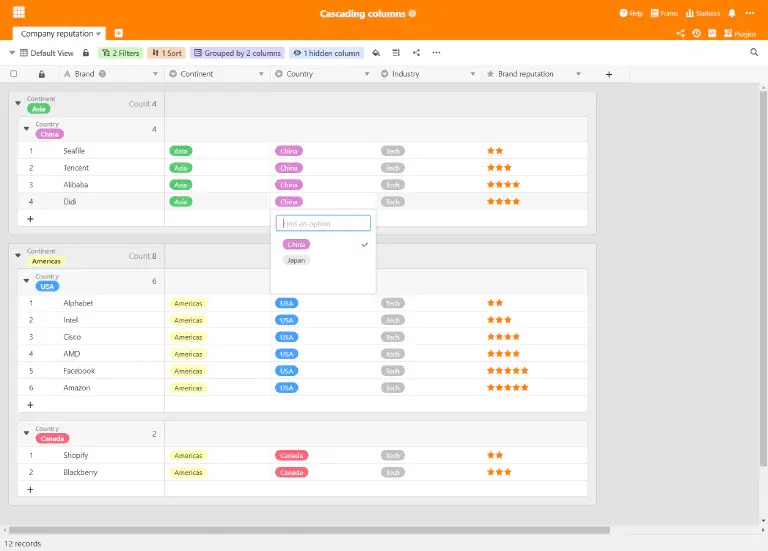Click the info icon beside Cascading columns title

click(x=412, y=13)
